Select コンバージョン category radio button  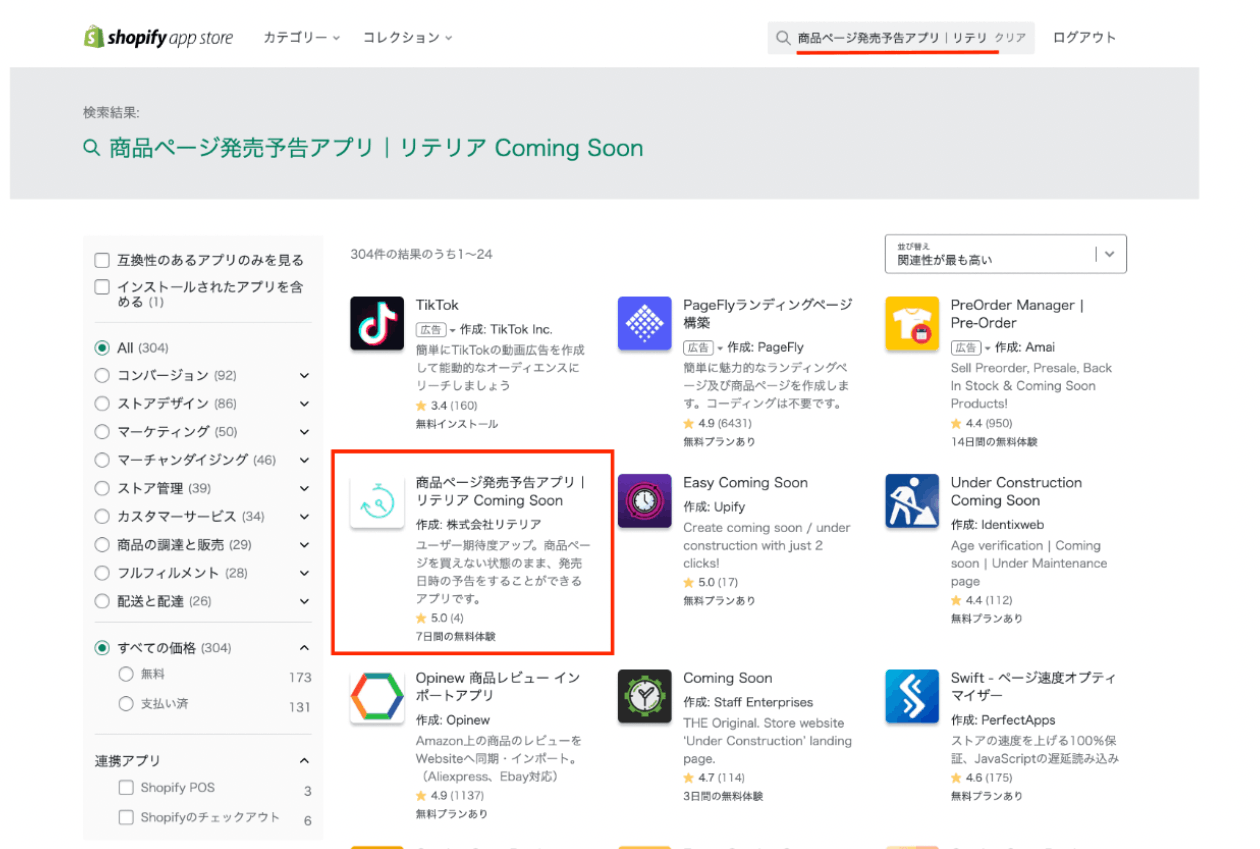click(x=102, y=376)
